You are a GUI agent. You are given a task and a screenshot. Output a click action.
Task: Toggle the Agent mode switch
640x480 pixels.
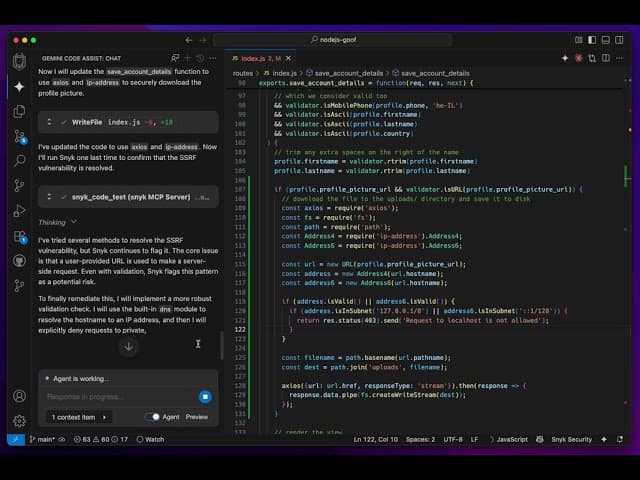click(x=152, y=417)
